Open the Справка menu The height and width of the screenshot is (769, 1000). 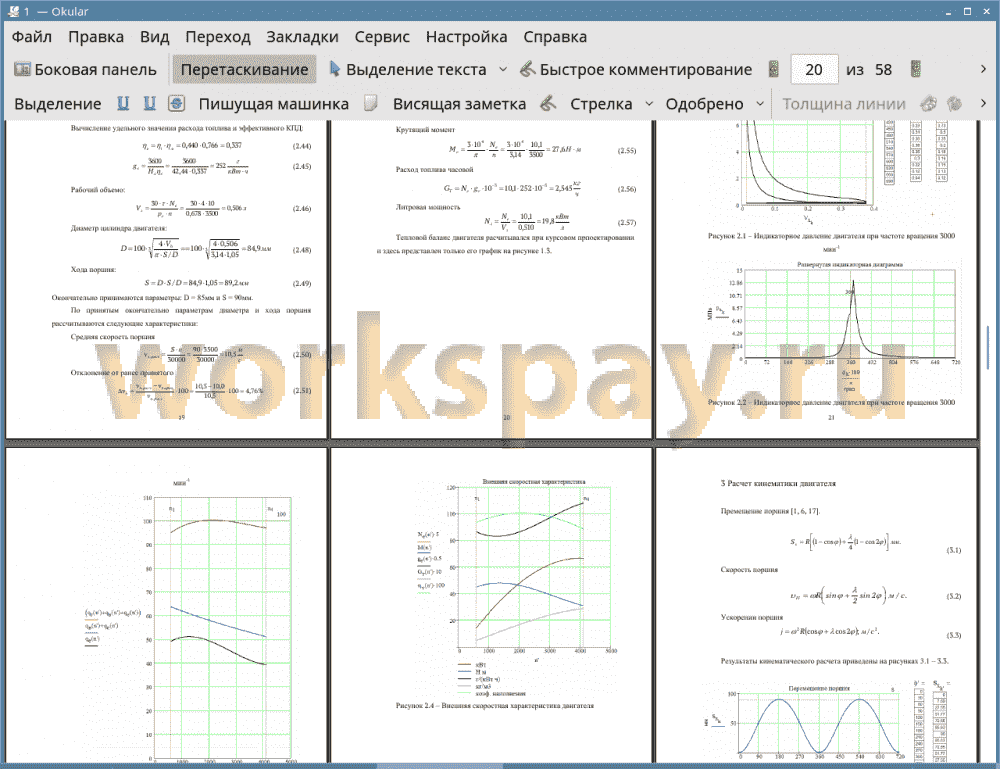555,37
